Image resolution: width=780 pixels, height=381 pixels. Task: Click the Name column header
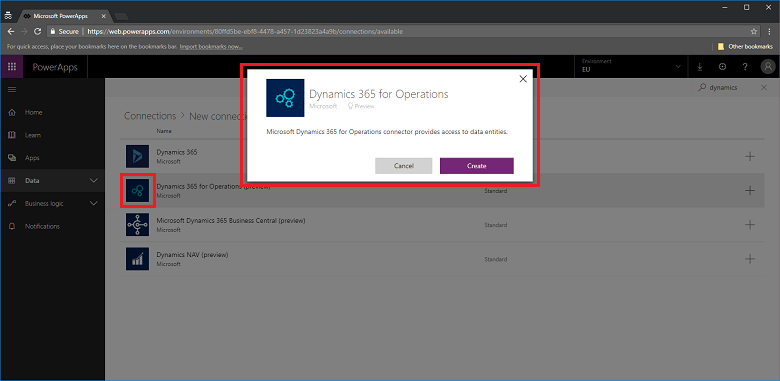164,131
